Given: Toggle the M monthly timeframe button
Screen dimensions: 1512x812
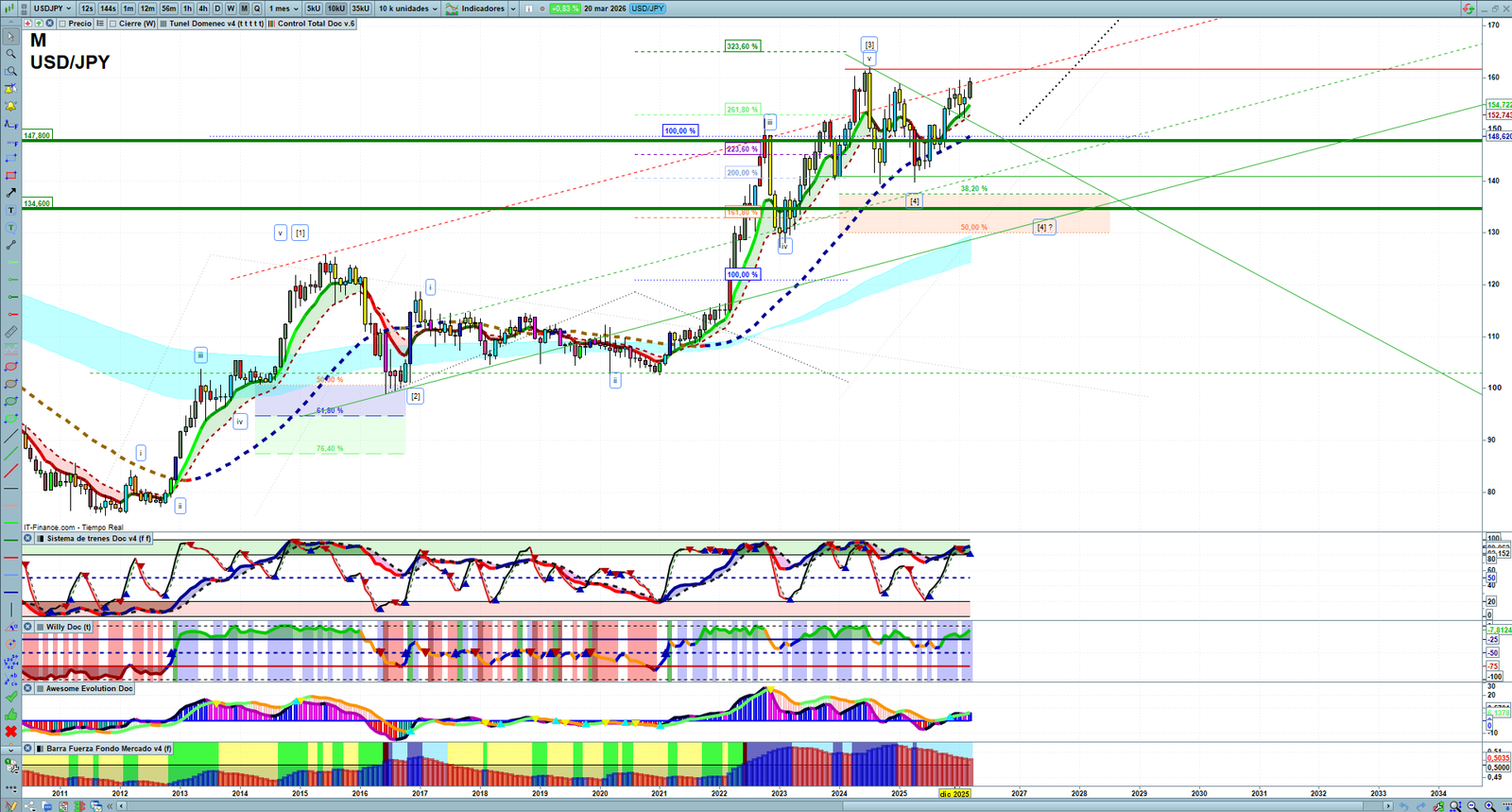Looking at the screenshot, I should 244,9.
